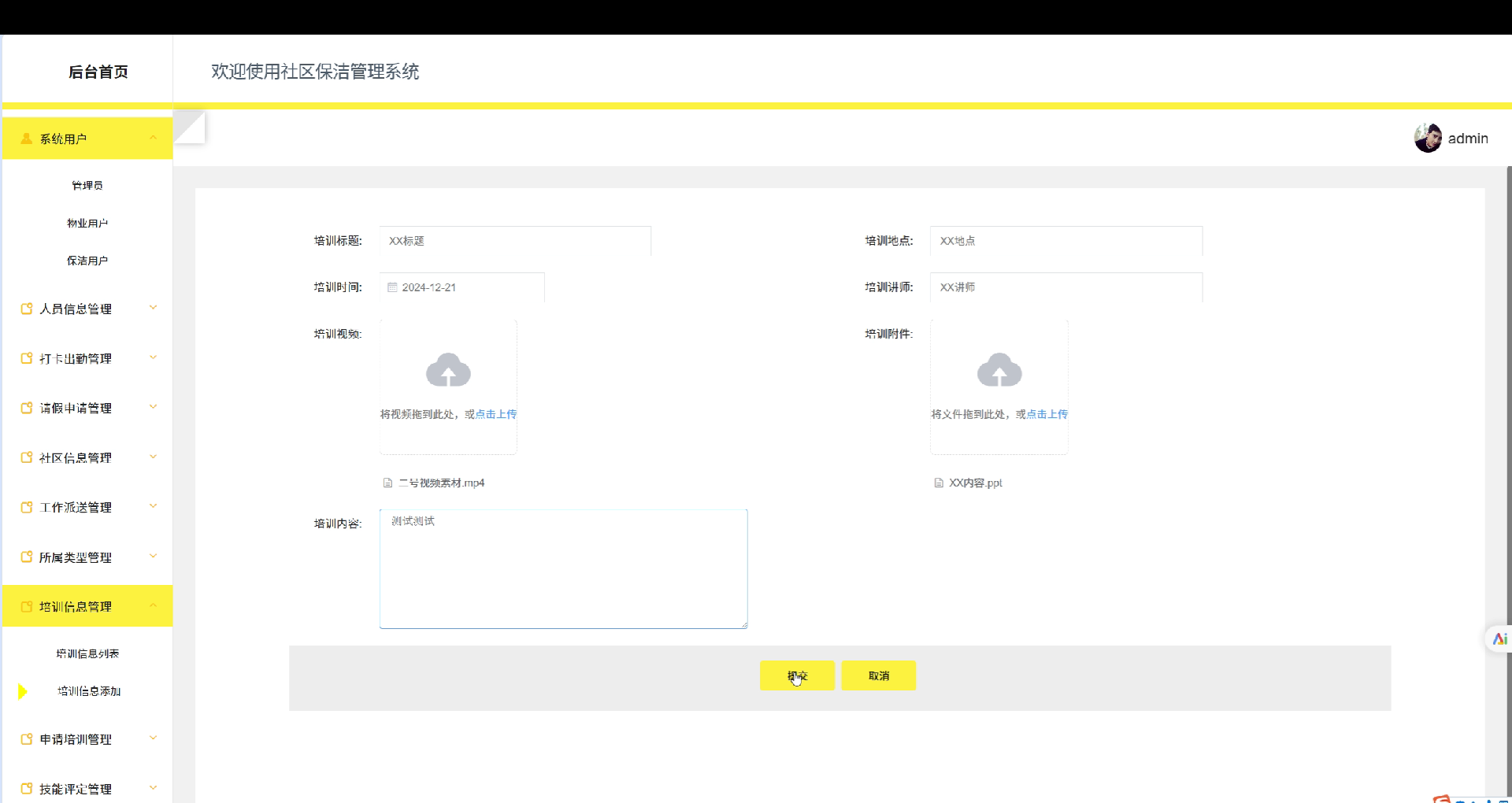Click the page vertical scrollbar
Image resolution: width=1512 pixels, height=803 pixels.
1509,484
